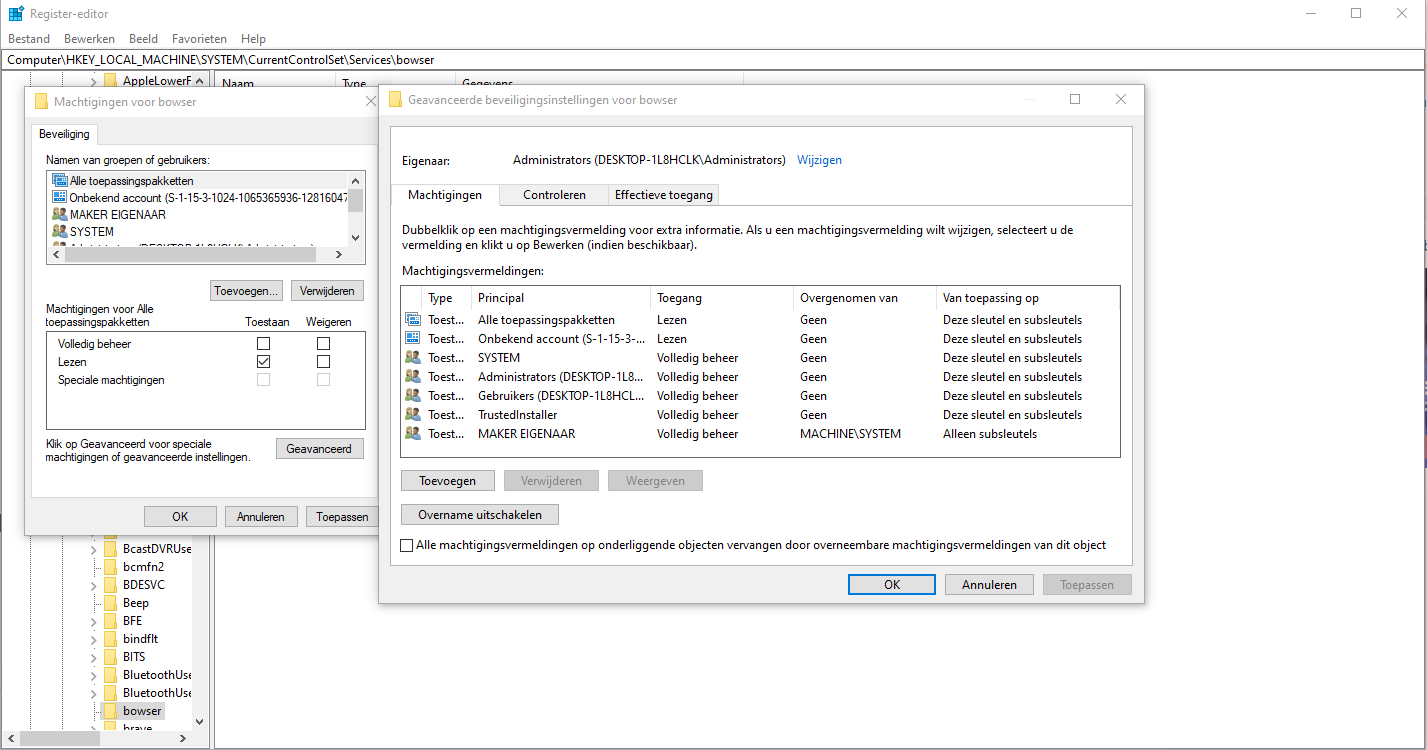Click the vertical scrollbar of group names list
The image size is (1427, 750).
click(356, 209)
